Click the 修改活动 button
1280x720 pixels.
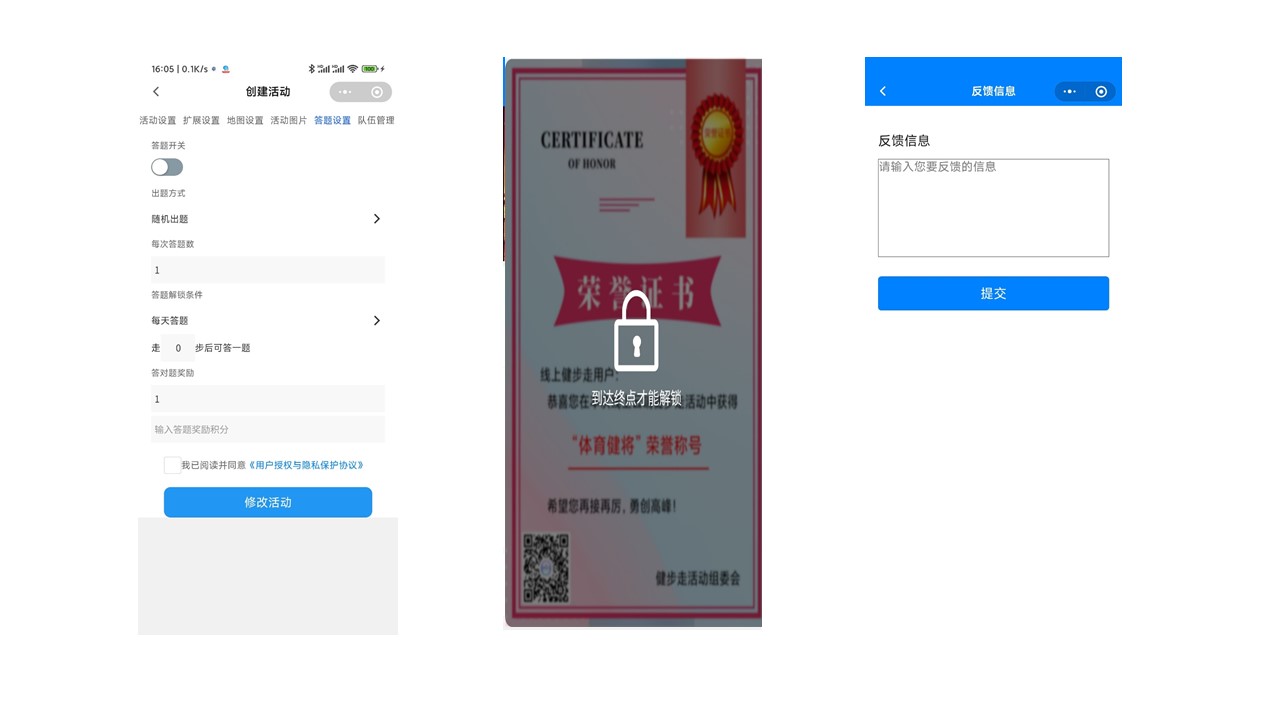pyautogui.click(x=268, y=502)
